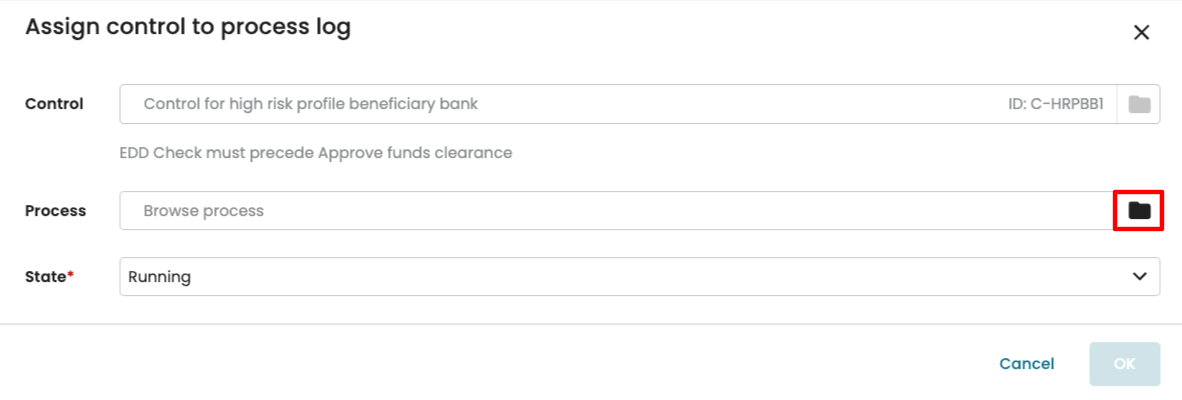Click the Process field label
Screen dimensions: 1182x400
(x=56, y=211)
